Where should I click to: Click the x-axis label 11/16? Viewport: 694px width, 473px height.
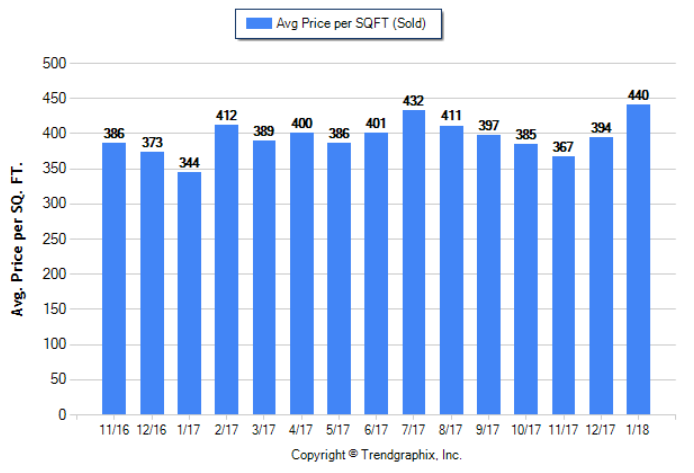(114, 430)
